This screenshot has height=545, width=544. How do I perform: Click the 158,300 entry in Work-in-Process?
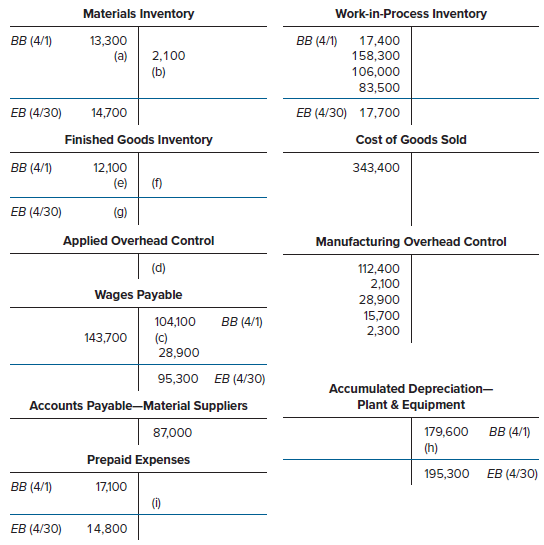[376, 56]
